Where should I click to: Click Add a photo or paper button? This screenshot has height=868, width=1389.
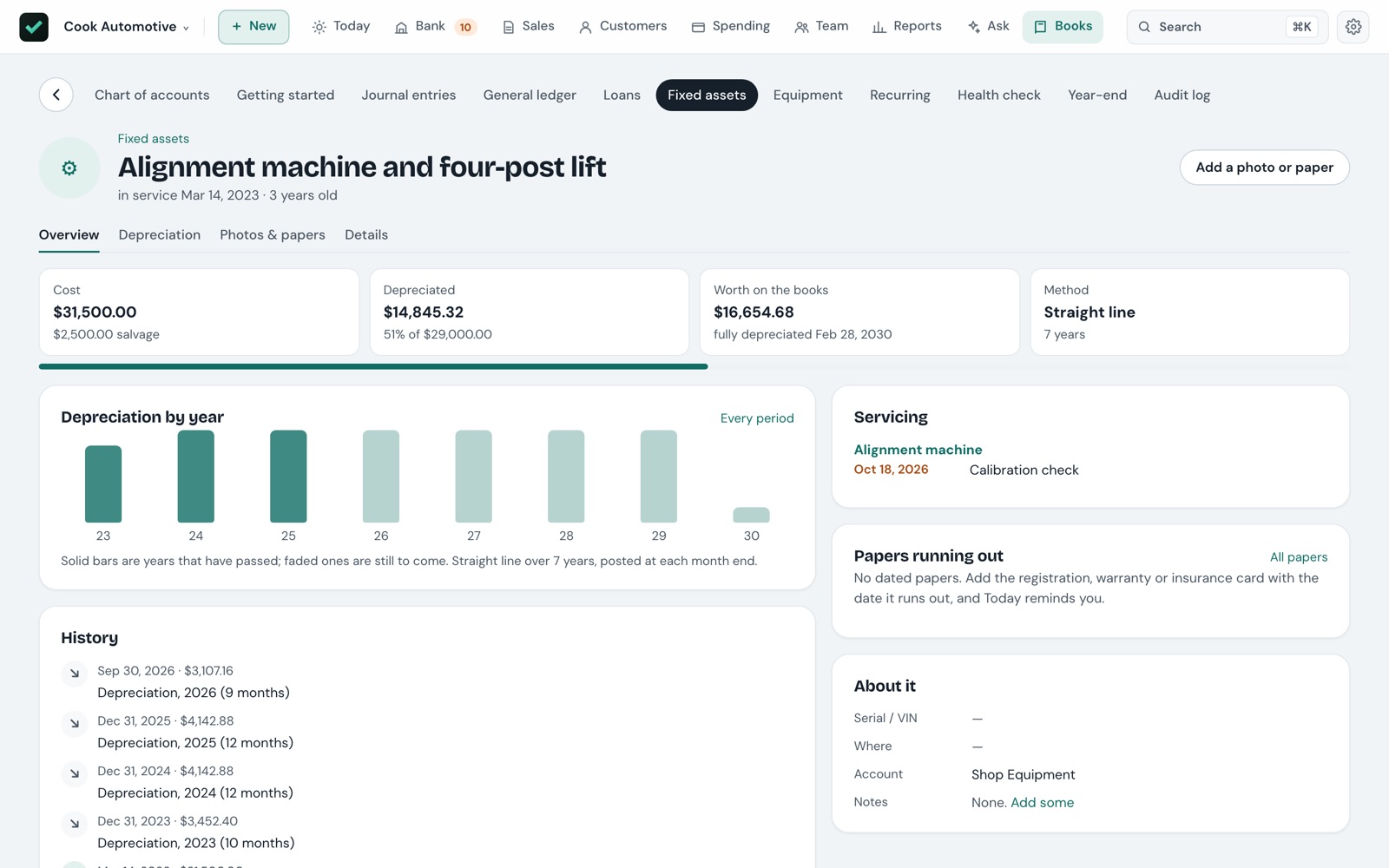click(x=1264, y=168)
